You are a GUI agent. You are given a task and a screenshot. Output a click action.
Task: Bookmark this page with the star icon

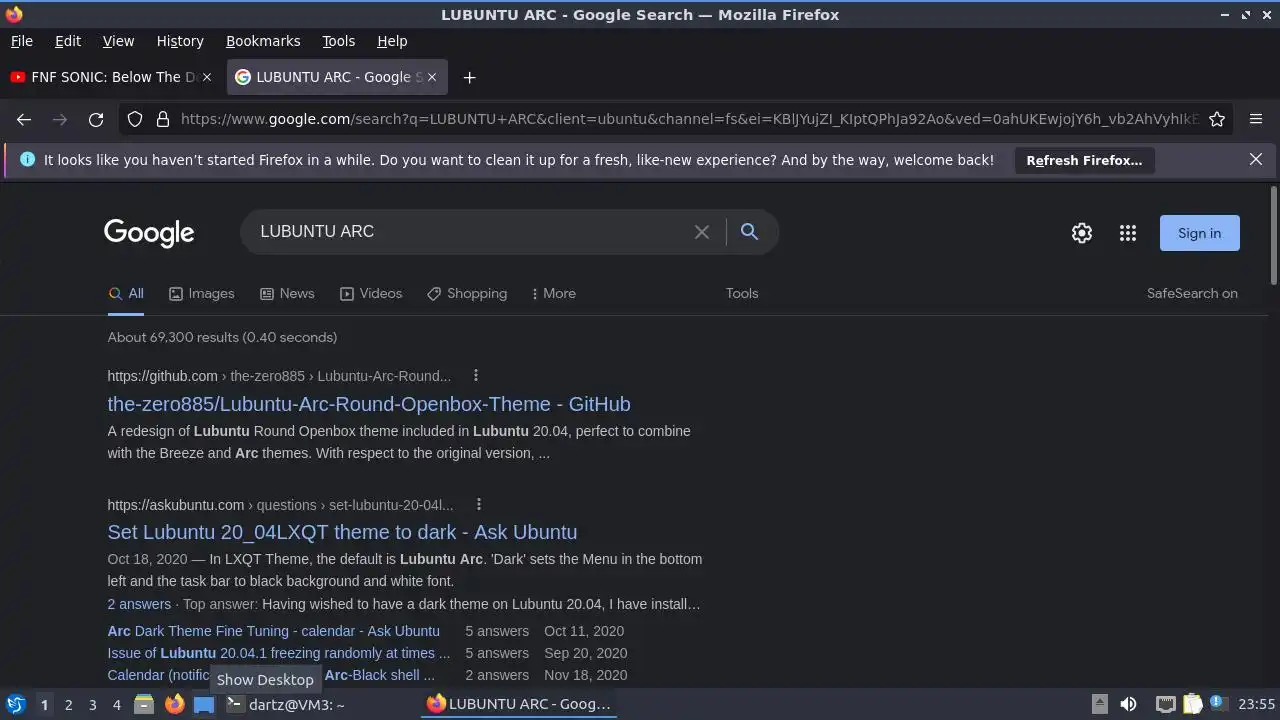[x=1217, y=119]
